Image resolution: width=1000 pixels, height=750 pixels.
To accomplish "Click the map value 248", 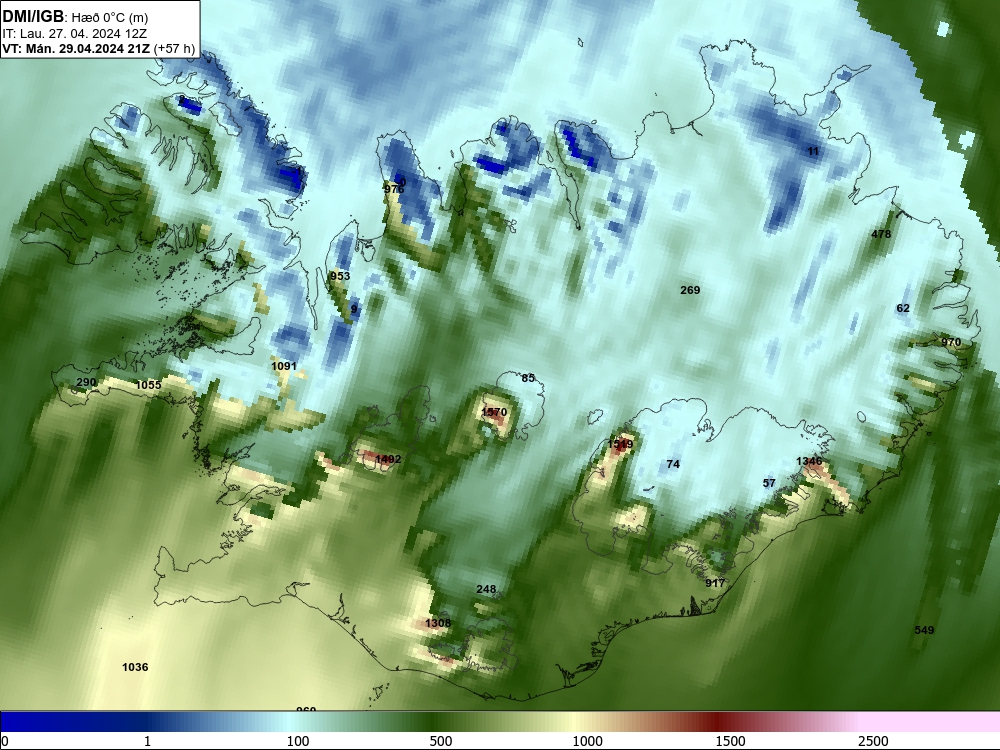I will point(486,589).
